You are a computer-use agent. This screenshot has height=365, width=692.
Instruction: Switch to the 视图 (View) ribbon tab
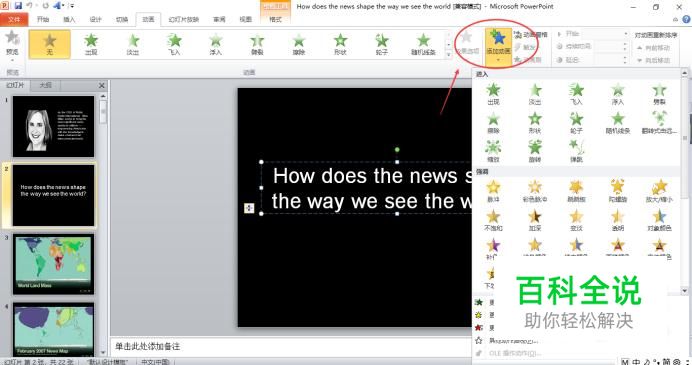246,19
